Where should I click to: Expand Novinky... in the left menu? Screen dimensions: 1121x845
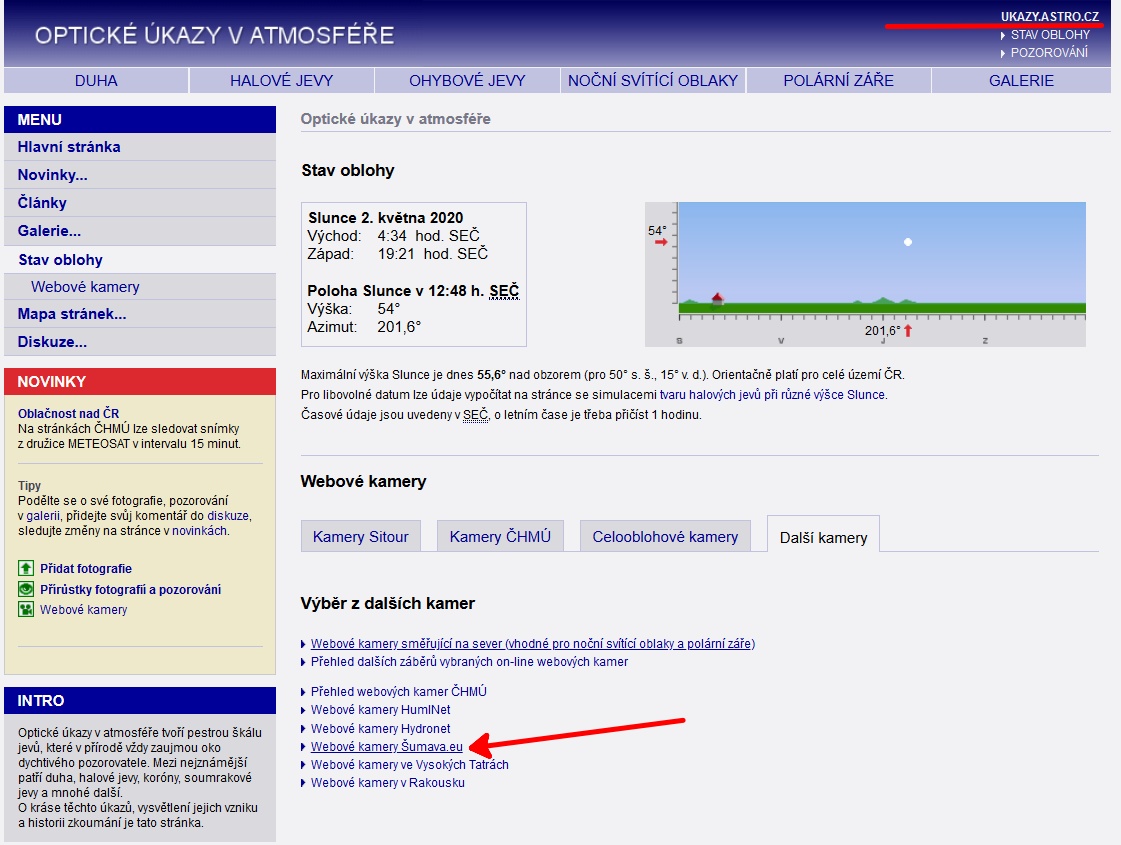point(52,175)
